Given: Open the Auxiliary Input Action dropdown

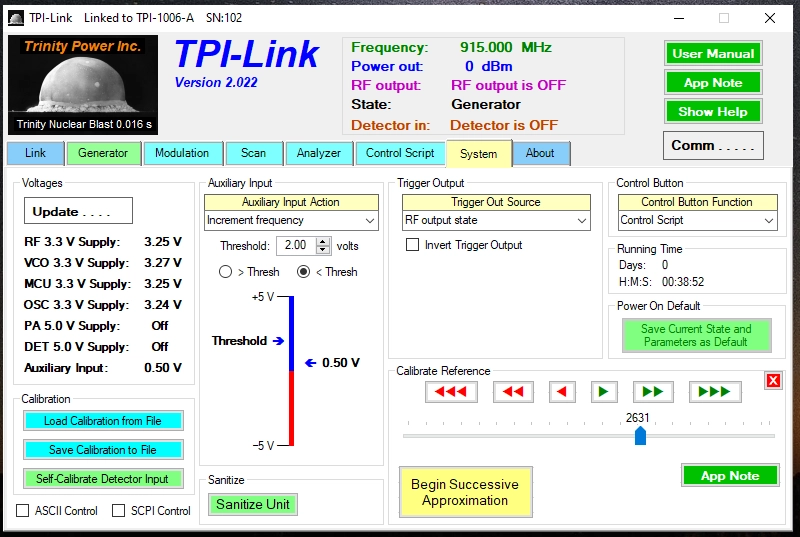Looking at the screenshot, I should [291, 220].
